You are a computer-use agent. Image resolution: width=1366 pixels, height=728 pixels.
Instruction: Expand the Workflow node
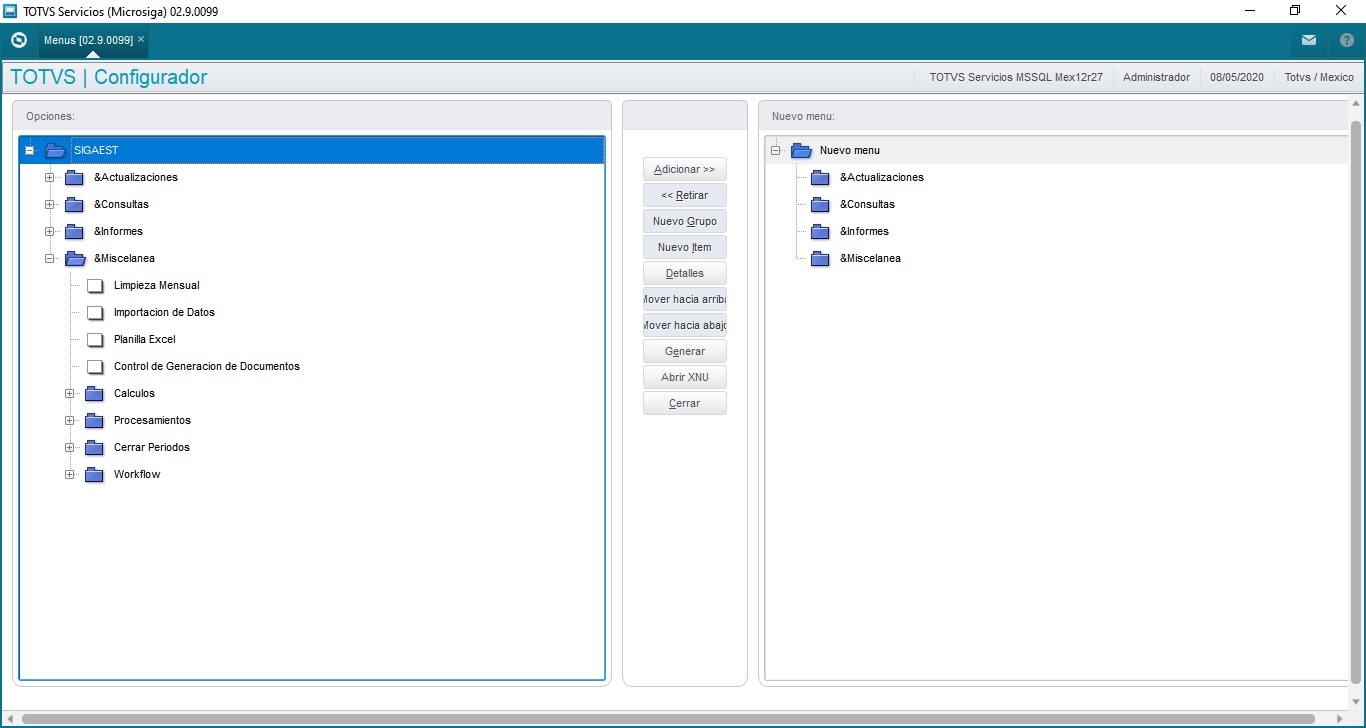coord(70,474)
